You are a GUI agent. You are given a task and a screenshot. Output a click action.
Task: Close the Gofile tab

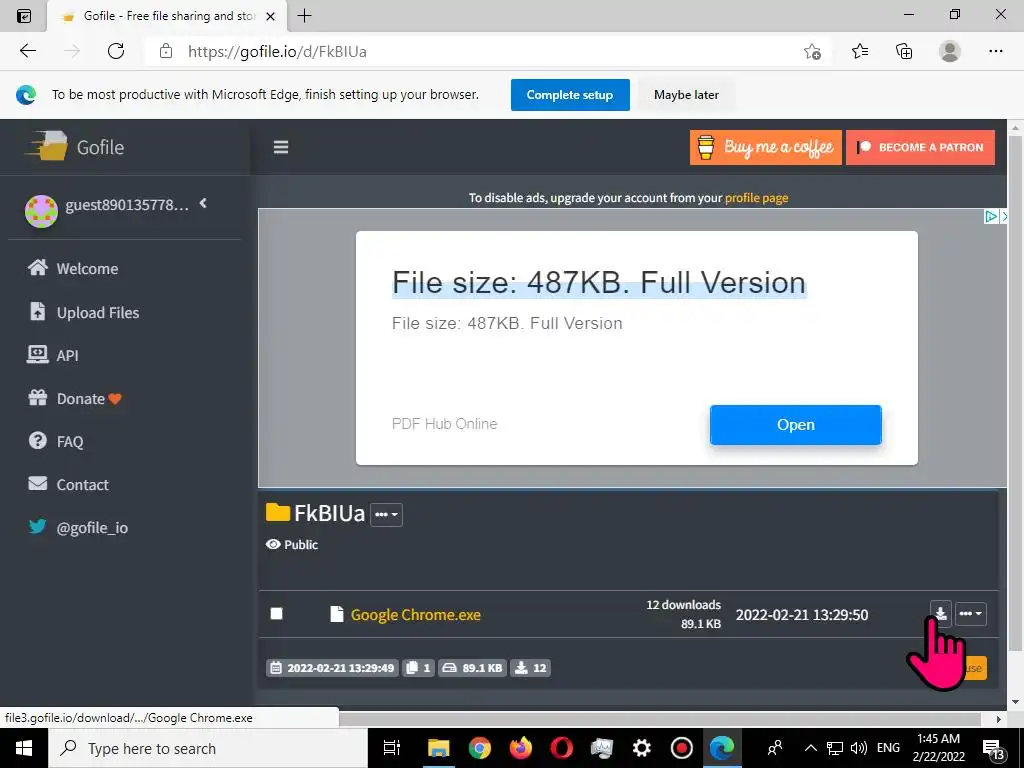click(x=270, y=16)
